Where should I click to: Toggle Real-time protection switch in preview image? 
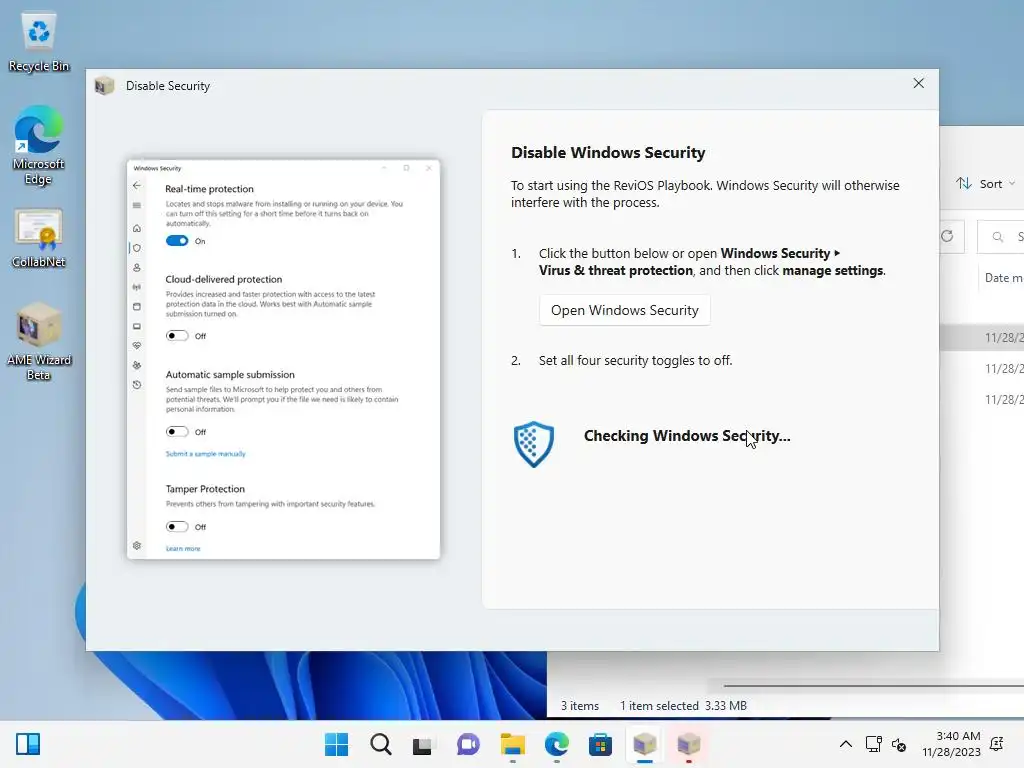[177, 241]
